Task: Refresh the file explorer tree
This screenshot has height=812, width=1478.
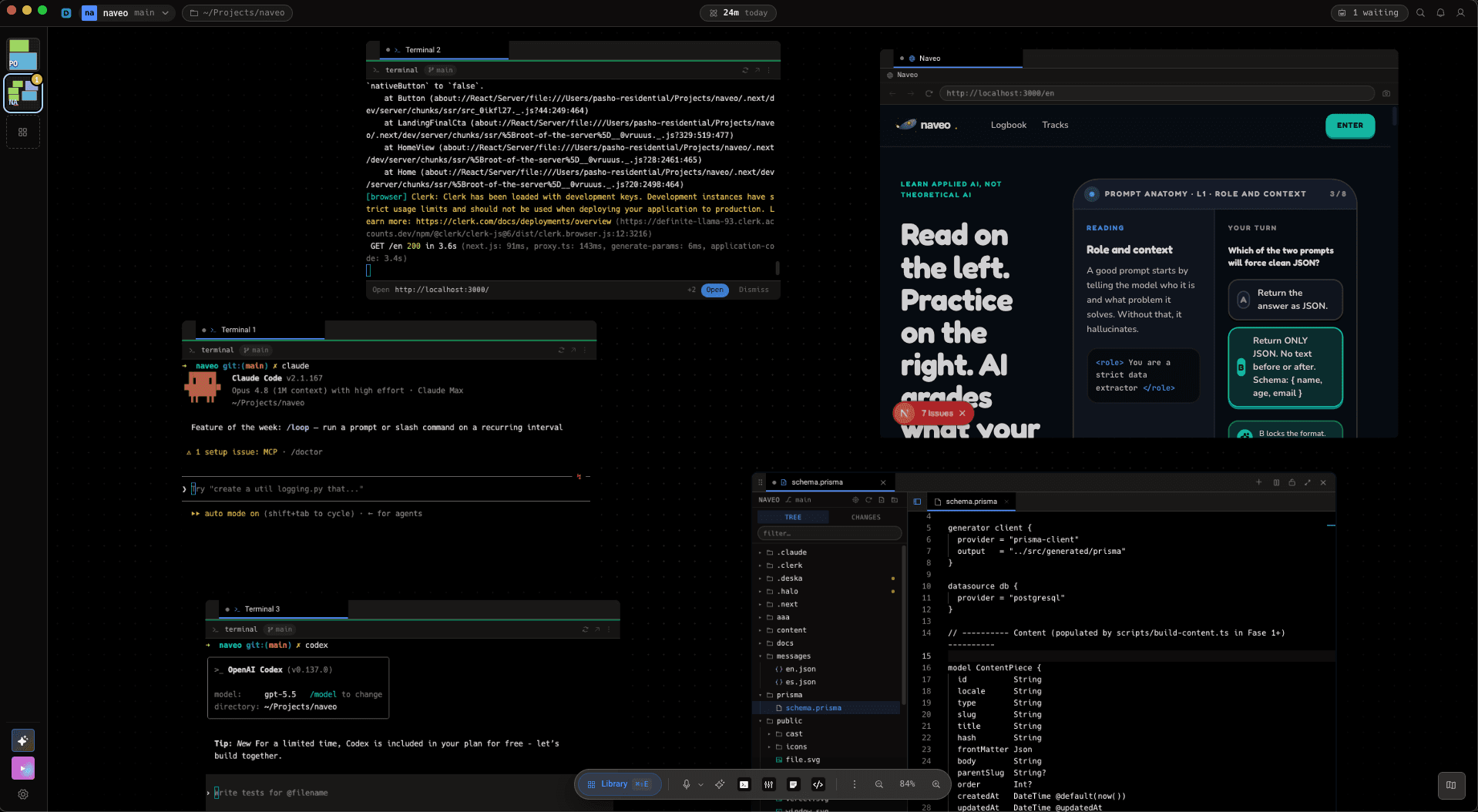Action: pyautogui.click(x=868, y=500)
